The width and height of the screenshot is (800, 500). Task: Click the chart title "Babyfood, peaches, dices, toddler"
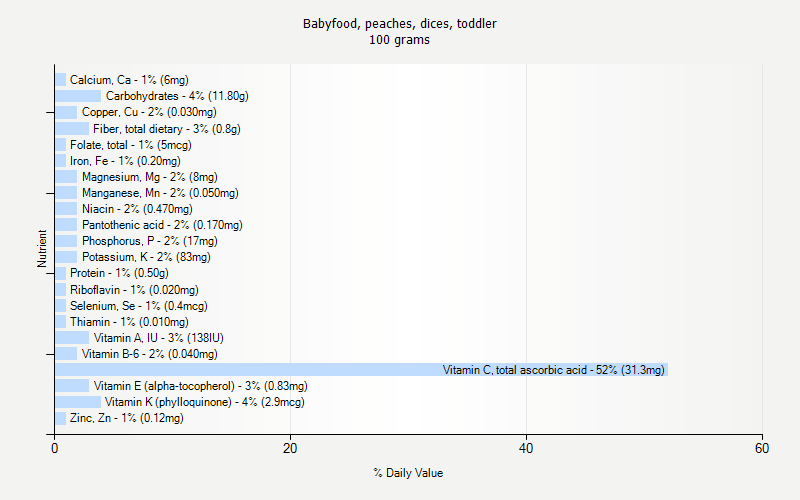(399, 24)
